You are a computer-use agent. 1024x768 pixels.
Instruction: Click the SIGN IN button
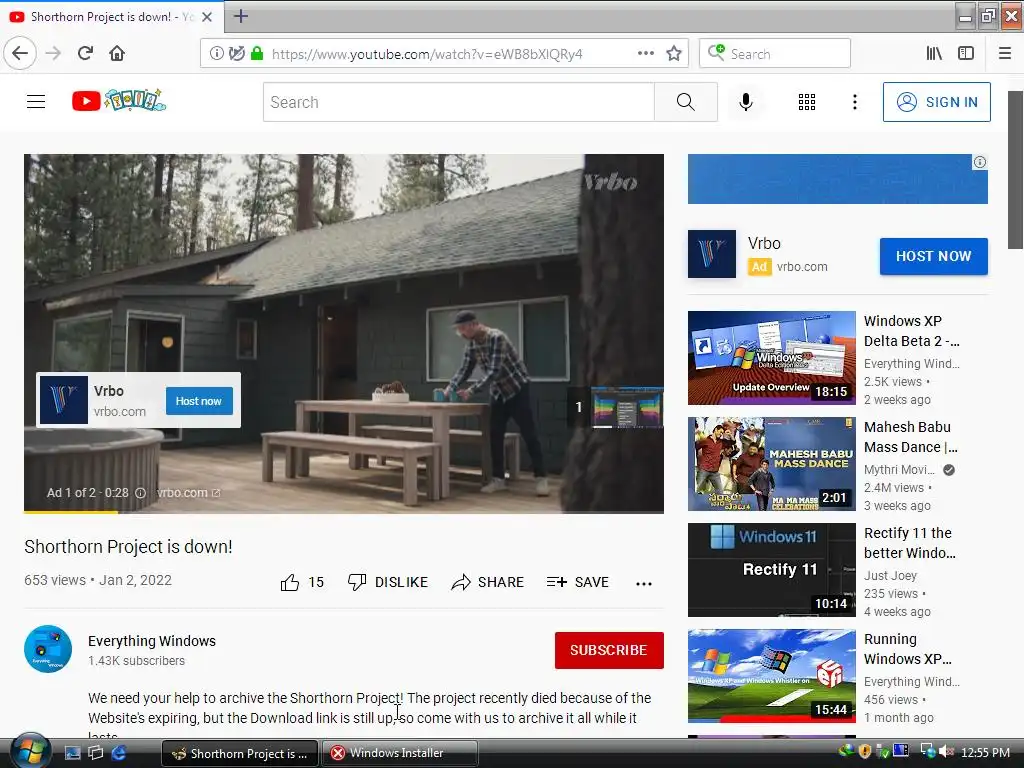point(936,102)
